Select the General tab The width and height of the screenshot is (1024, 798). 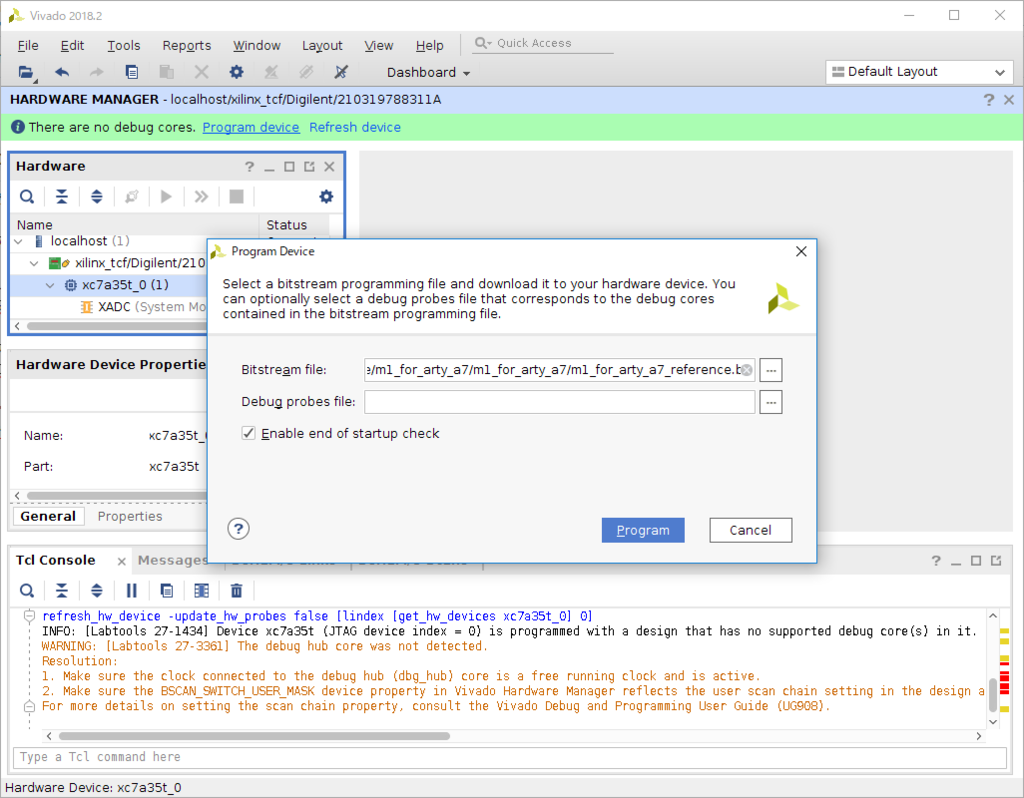point(48,517)
